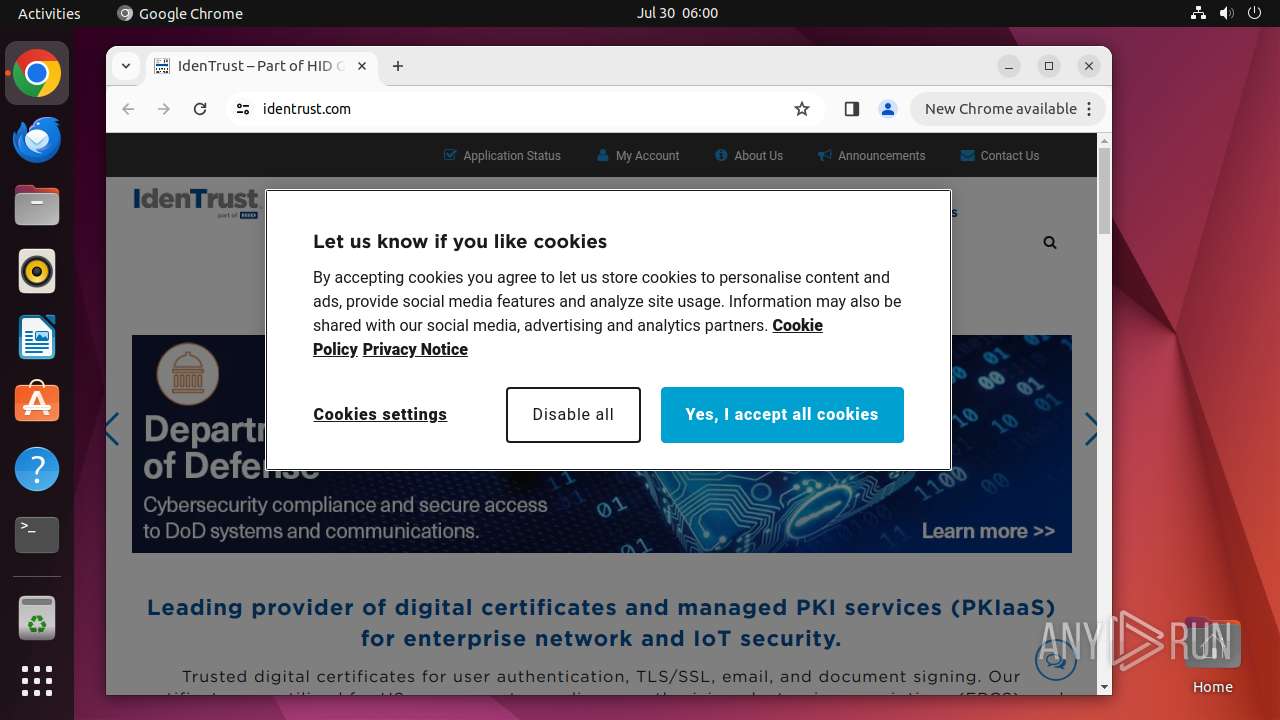Open the Help icon in the dock
Screen dimensions: 1280x720
point(37,469)
